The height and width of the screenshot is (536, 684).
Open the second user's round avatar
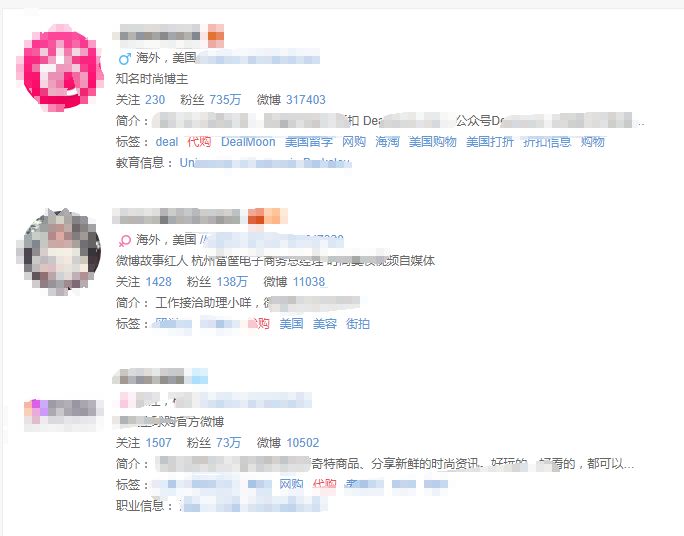tap(60, 252)
